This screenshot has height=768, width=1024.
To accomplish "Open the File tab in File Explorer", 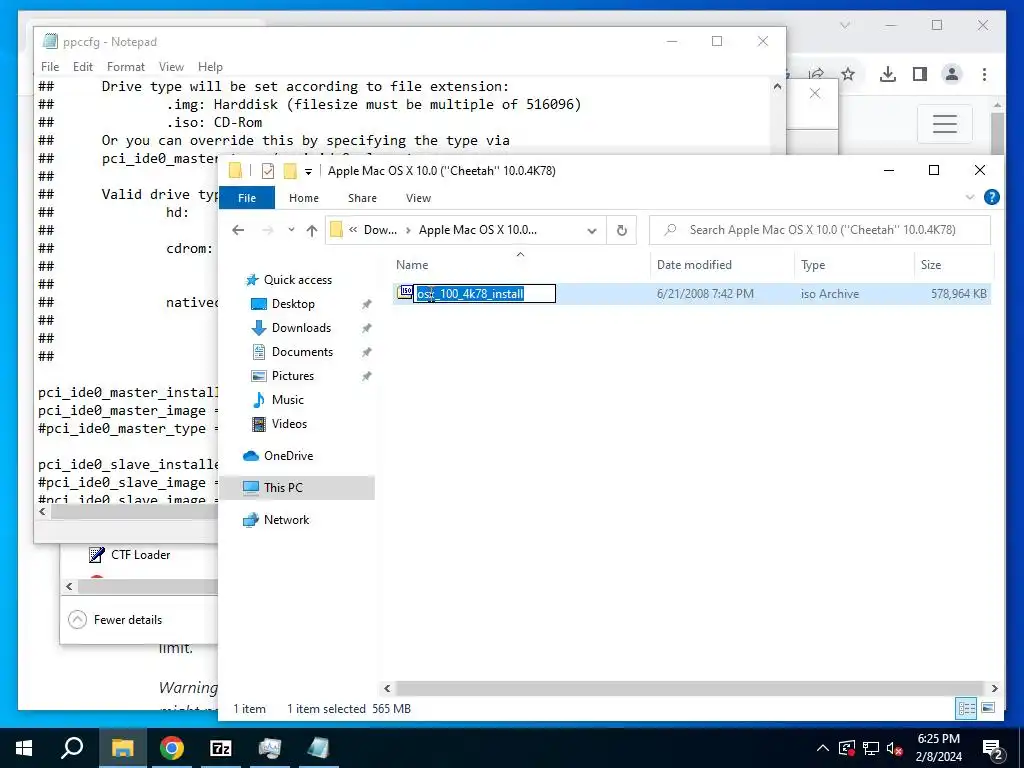I will coord(247,198).
